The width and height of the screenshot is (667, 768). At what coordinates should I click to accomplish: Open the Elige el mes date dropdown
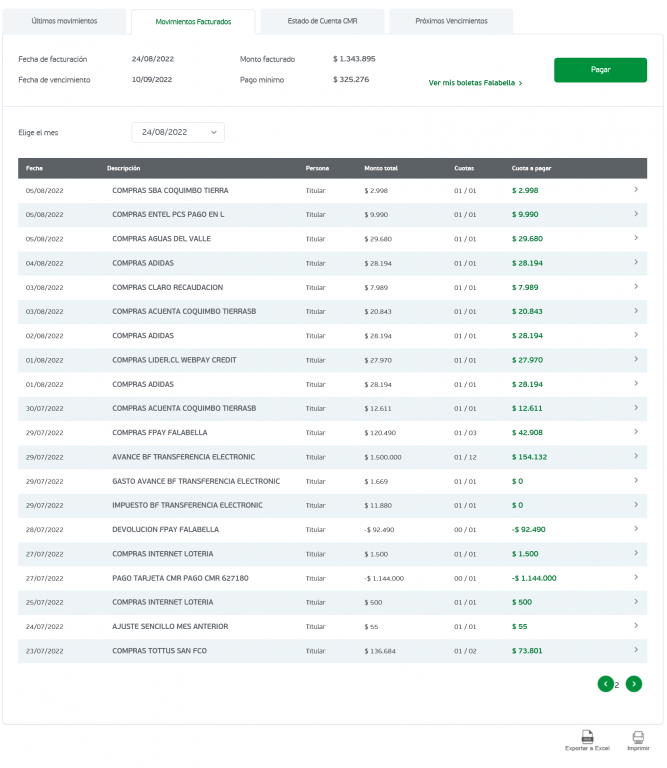click(x=178, y=132)
